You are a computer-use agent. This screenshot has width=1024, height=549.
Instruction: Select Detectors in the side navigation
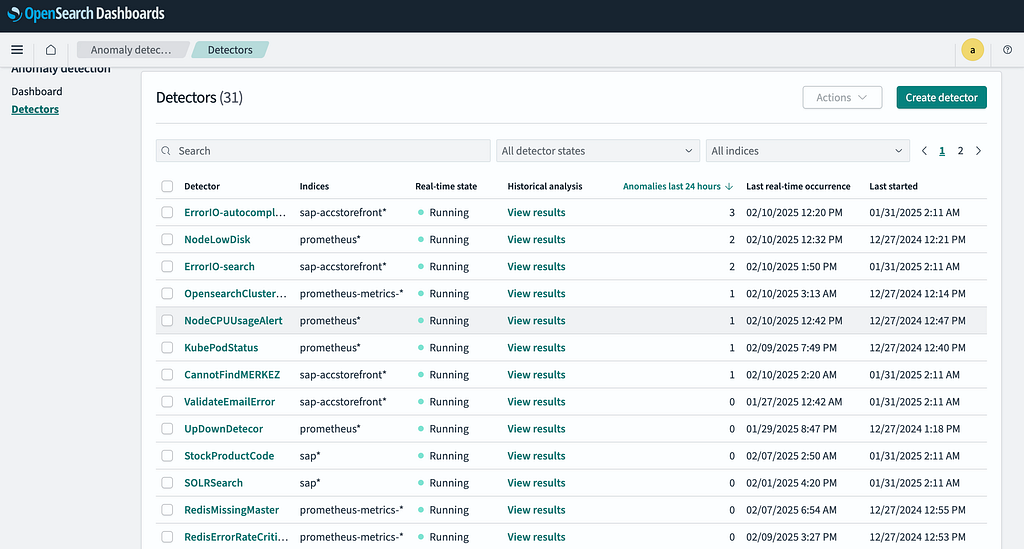pos(35,109)
